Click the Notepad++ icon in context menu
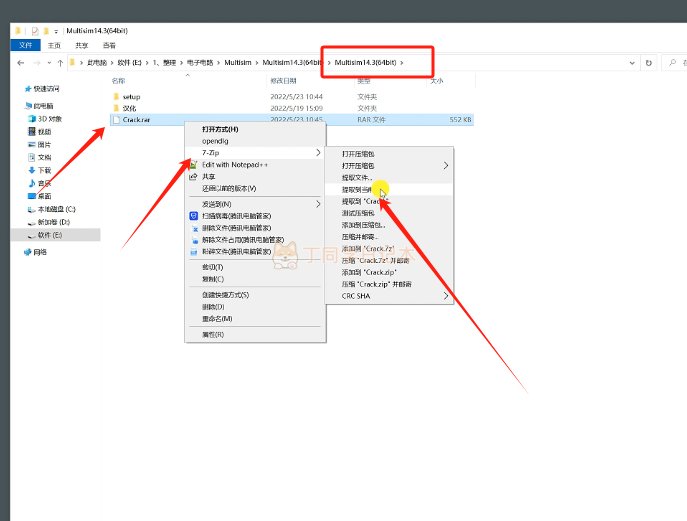Screen dimensions: 687x521 [x=193, y=165]
